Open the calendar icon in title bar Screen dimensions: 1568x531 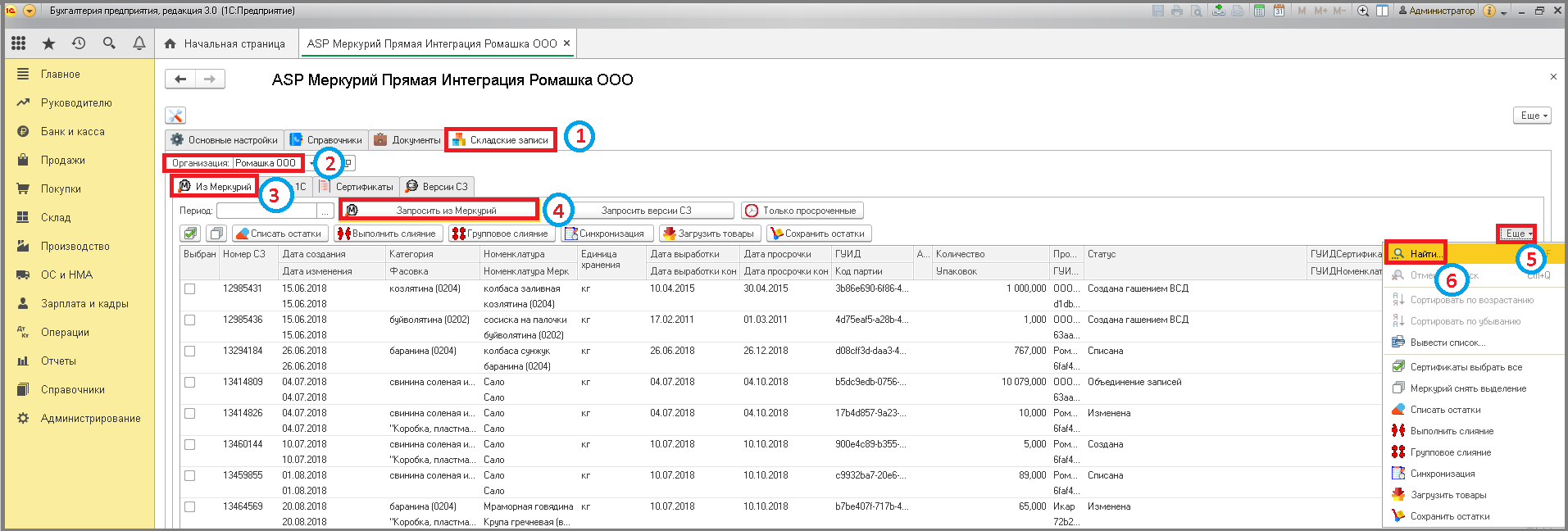click(x=1279, y=11)
